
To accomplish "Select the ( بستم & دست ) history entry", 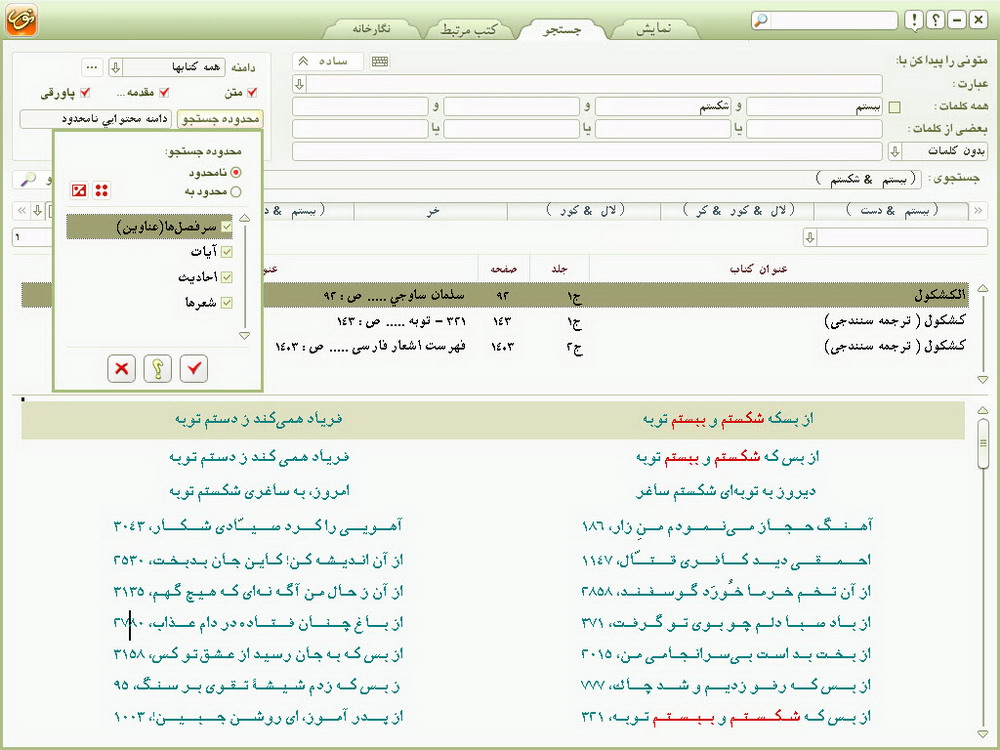I will point(892,210).
